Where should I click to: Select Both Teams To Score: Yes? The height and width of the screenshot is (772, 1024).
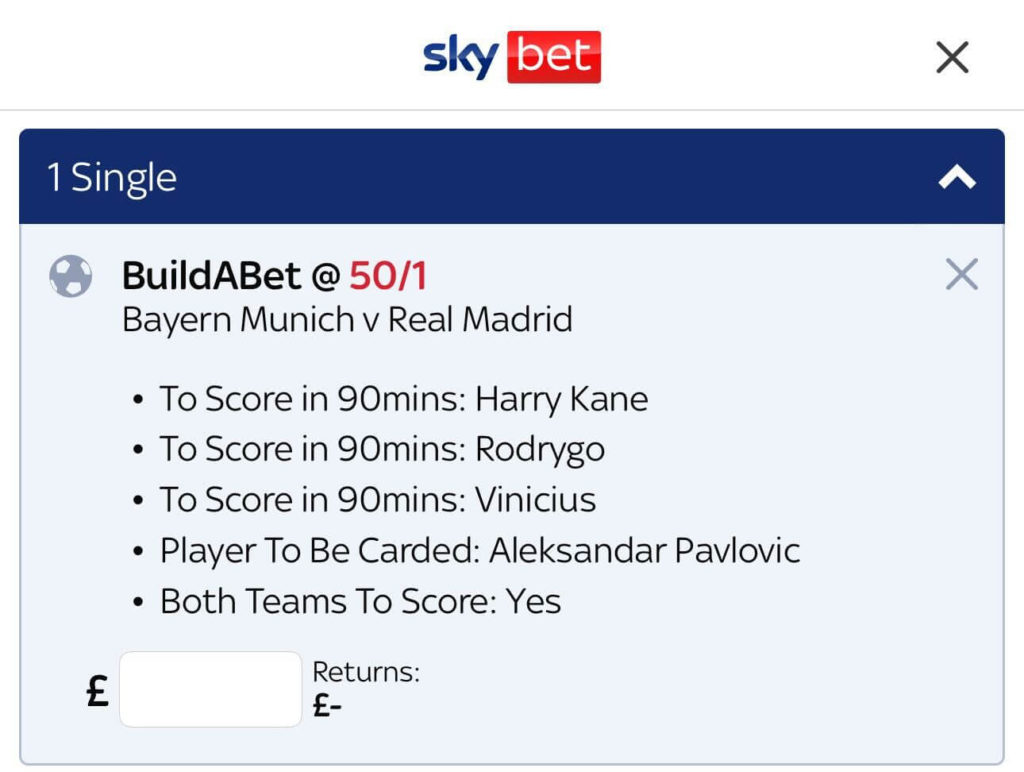360,600
